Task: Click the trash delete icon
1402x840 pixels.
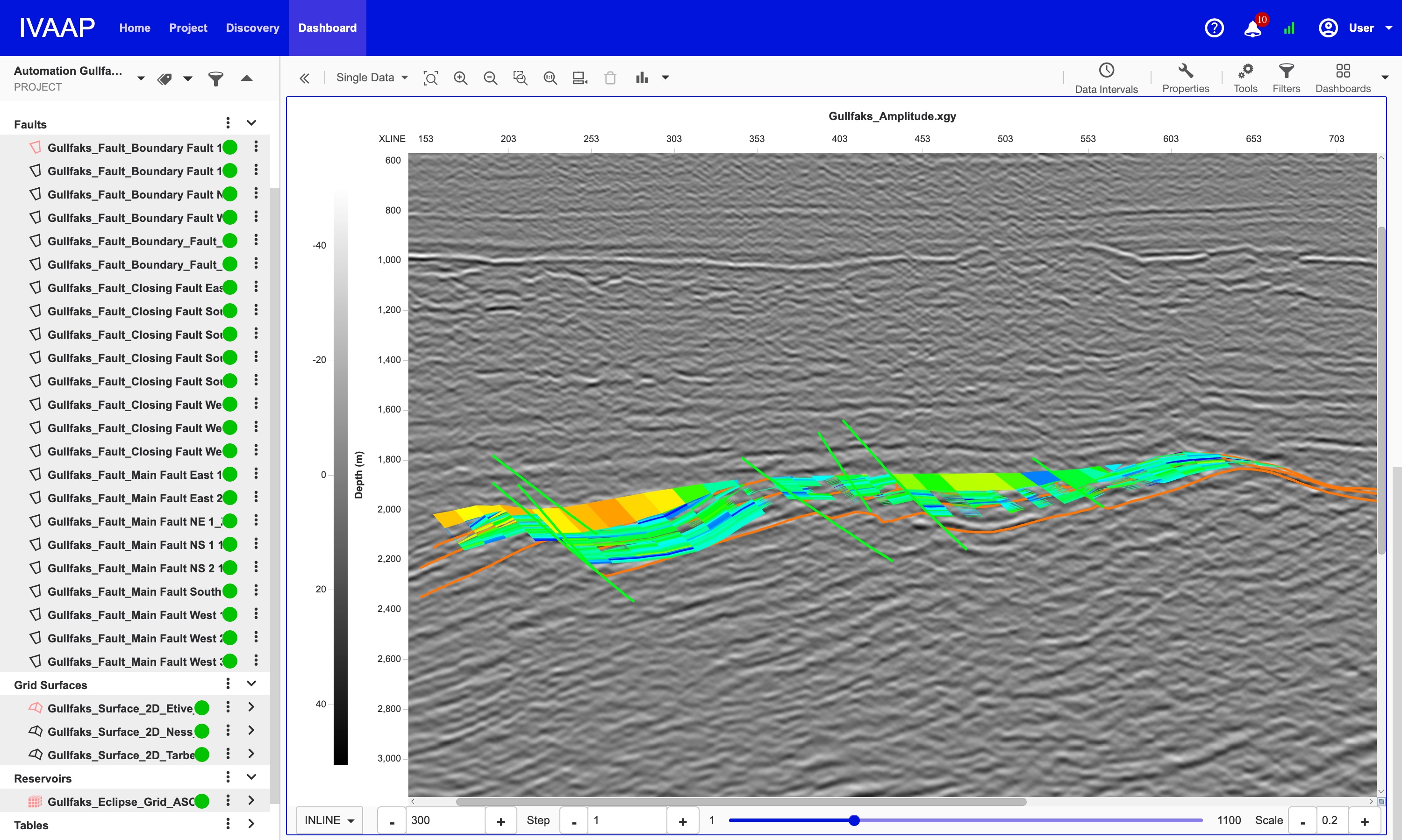Action: tap(610, 78)
